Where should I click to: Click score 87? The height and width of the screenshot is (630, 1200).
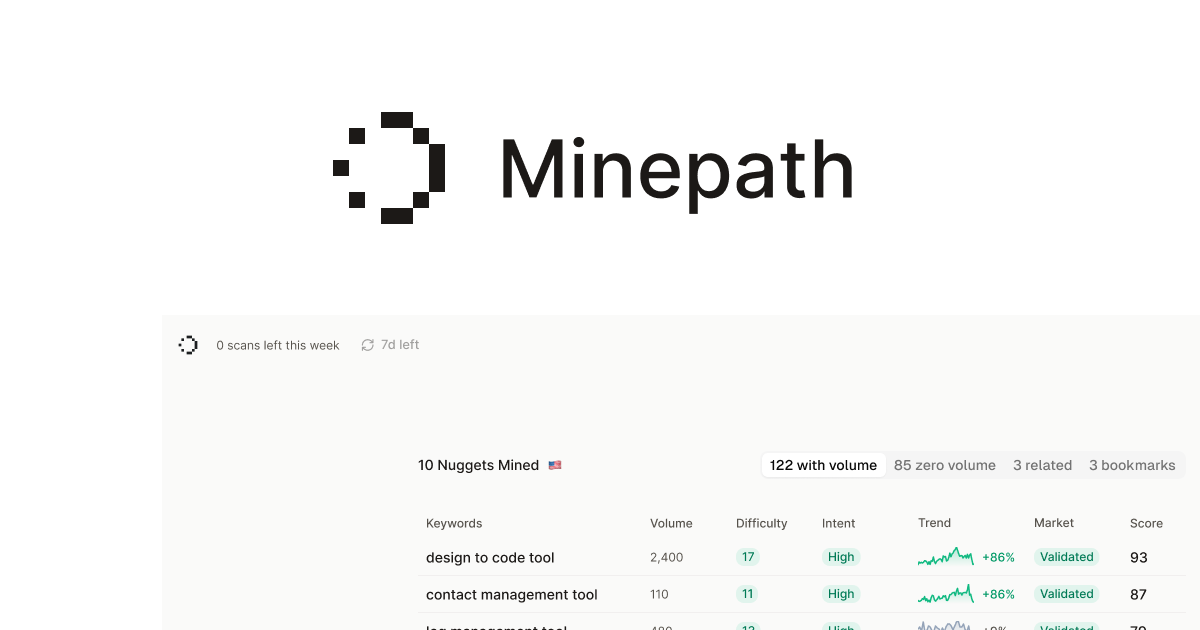click(1139, 594)
